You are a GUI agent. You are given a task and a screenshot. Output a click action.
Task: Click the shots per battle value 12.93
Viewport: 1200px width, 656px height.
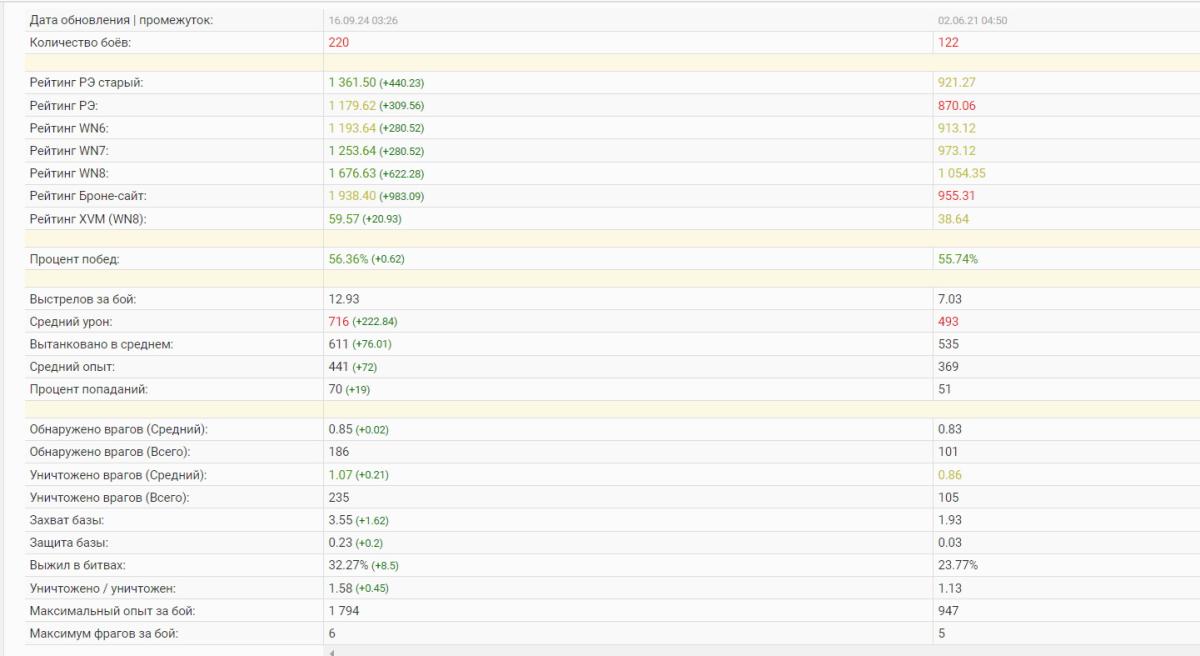(344, 299)
